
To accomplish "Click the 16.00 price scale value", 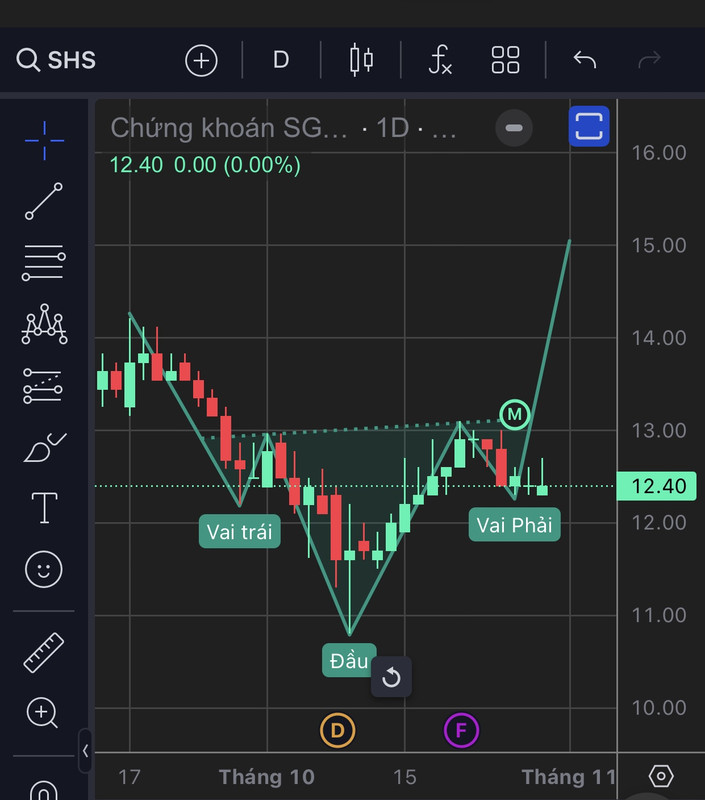I will [659, 153].
